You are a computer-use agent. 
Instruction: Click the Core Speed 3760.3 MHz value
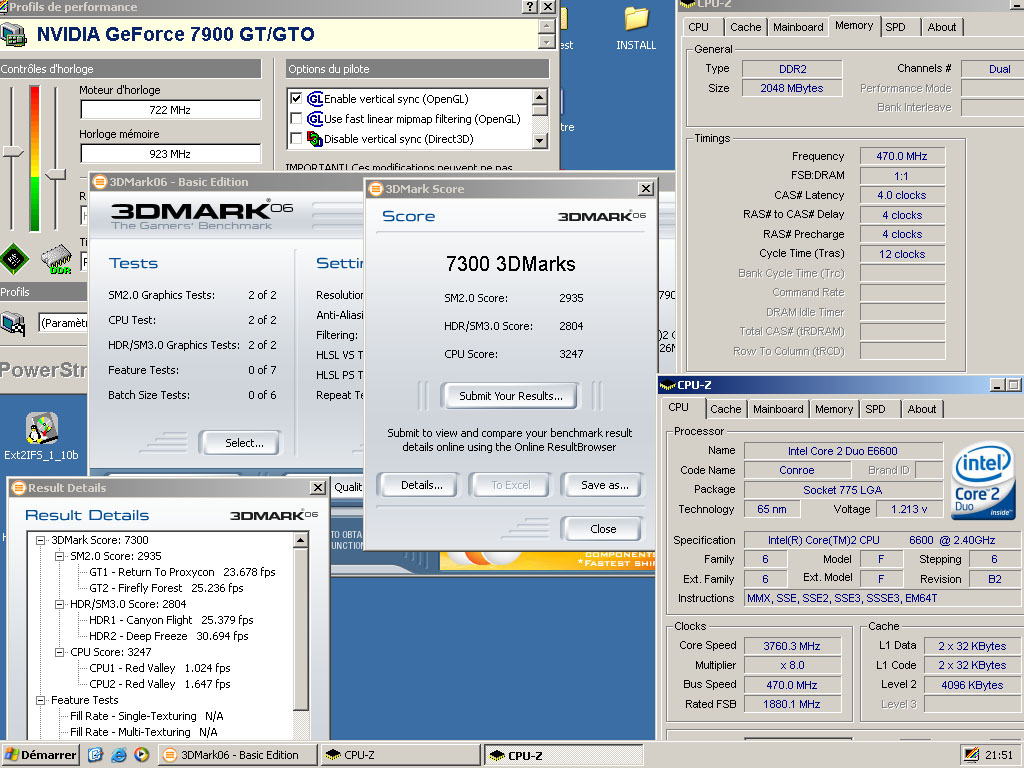pos(792,646)
